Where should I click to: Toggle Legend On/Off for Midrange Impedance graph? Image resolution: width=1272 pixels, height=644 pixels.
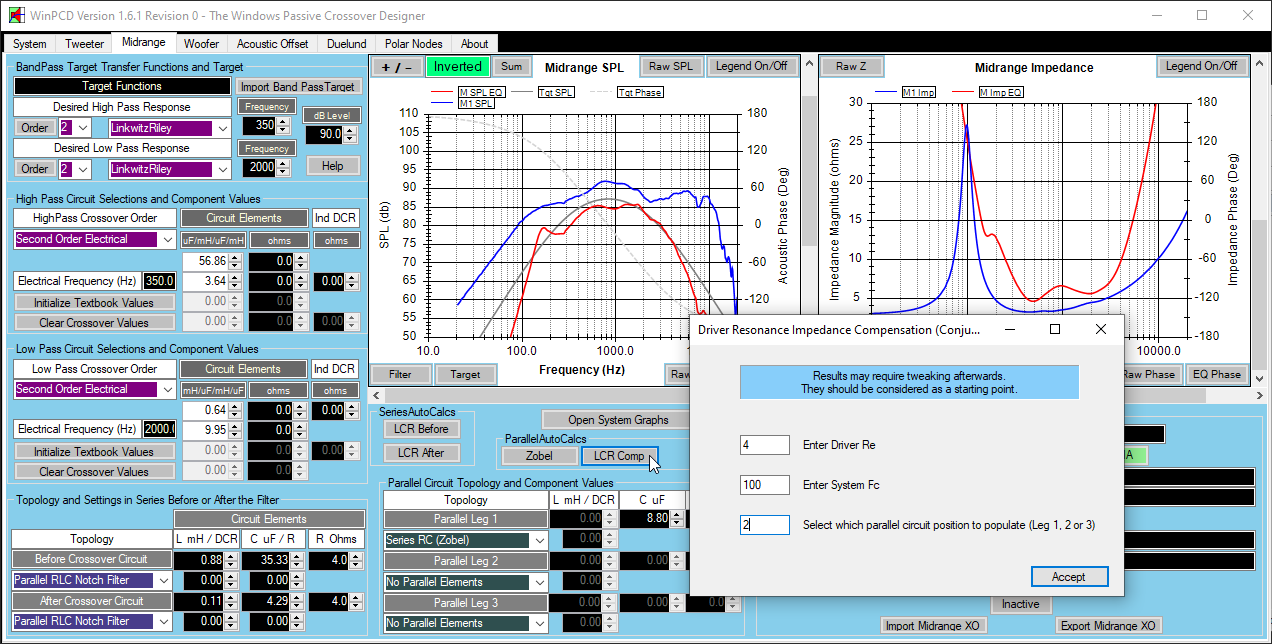(1201, 66)
